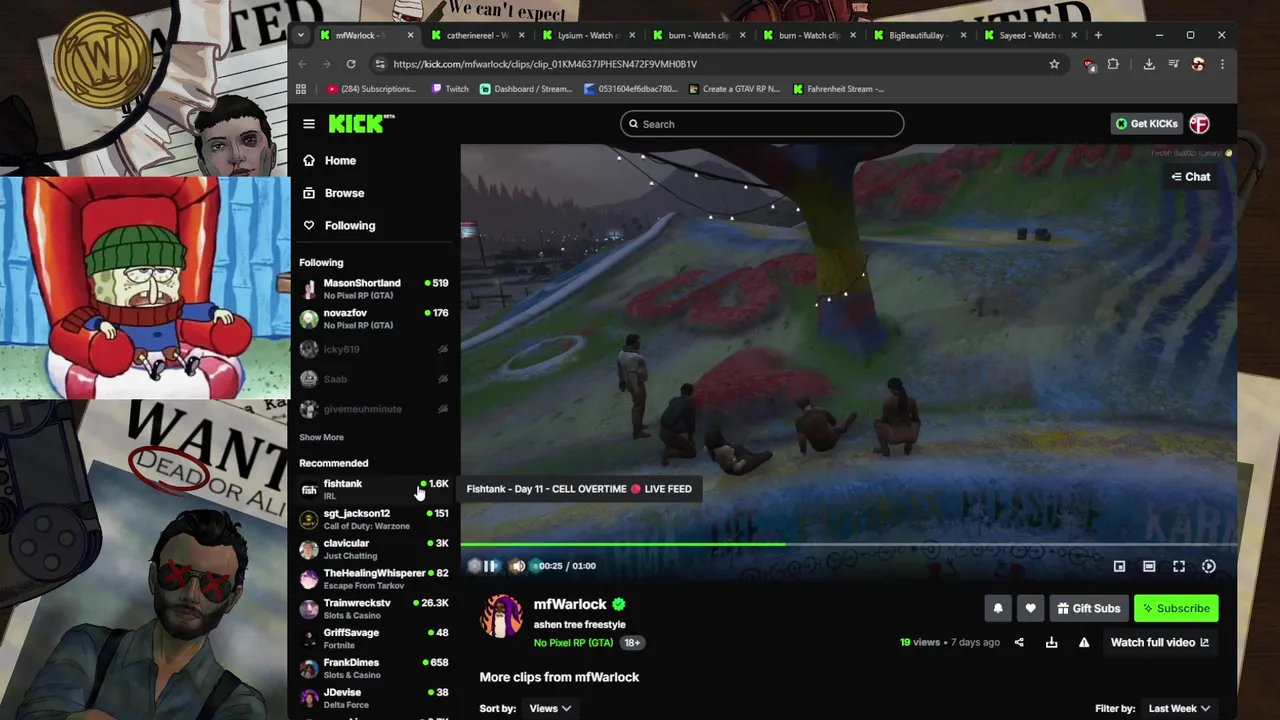
Task: Toggle theater mode on the player
Action: pyautogui.click(x=1149, y=566)
